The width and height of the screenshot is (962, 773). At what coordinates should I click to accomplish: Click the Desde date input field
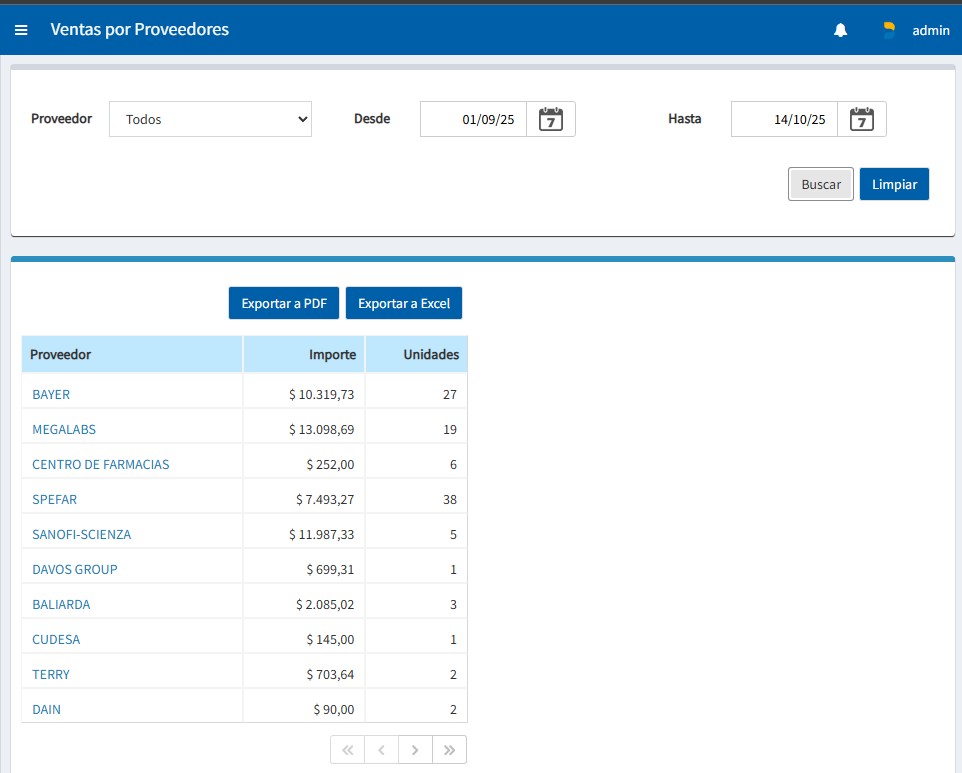(x=474, y=119)
